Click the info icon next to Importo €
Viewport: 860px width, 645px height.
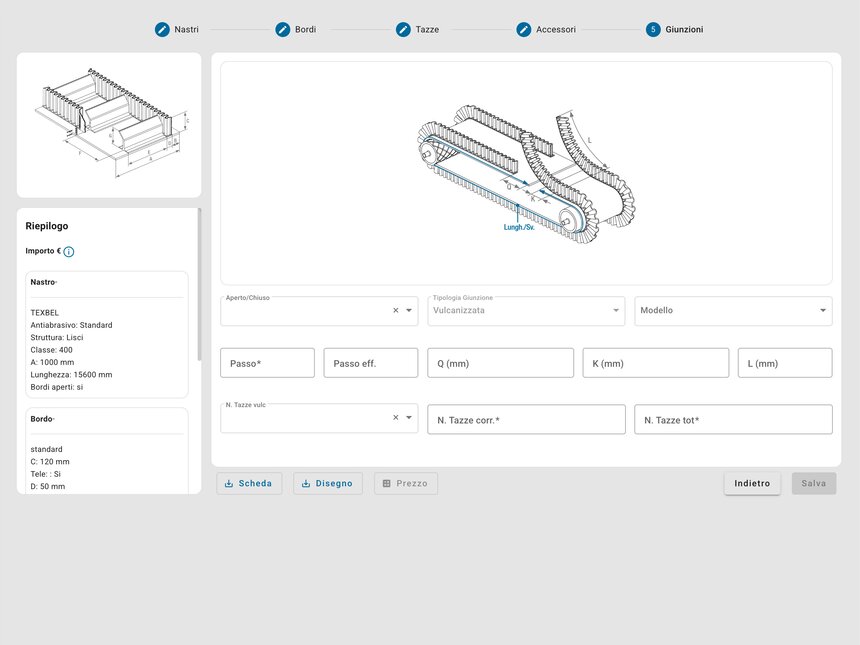tap(69, 252)
